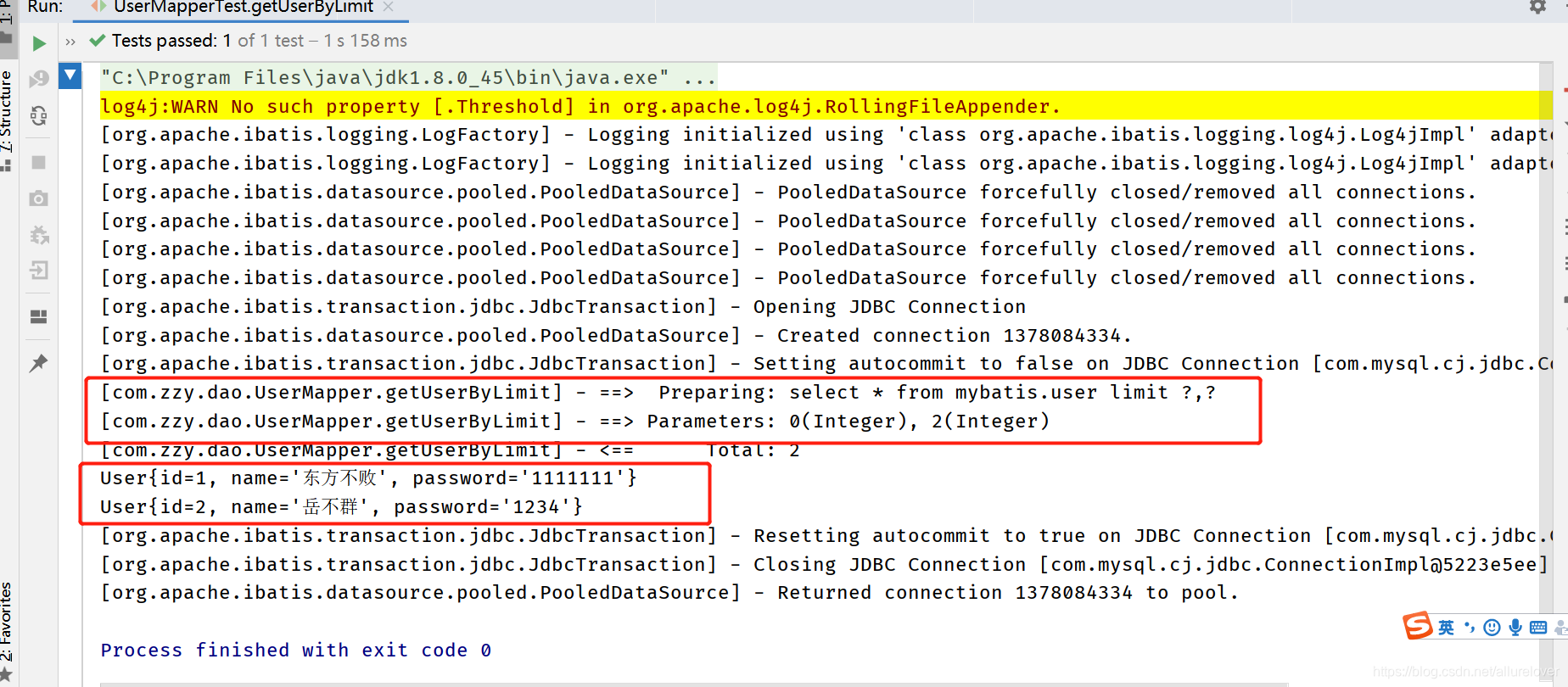Pin the Run tab with pin icon
The image size is (1568, 687).
(x=39, y=364)
